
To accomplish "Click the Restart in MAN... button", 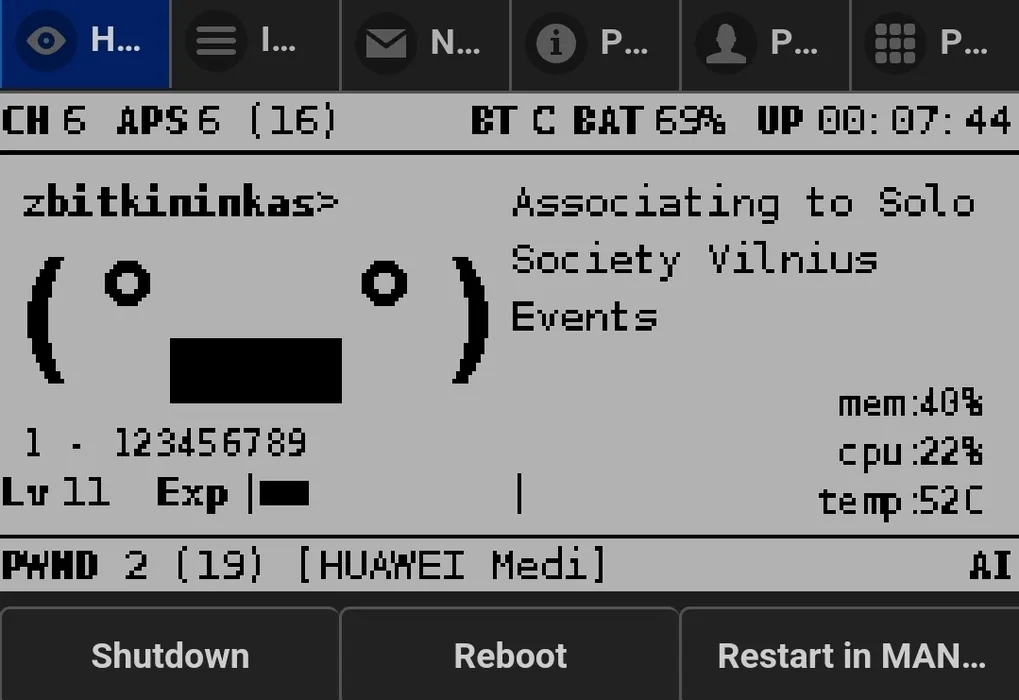I will click(850, 654).
